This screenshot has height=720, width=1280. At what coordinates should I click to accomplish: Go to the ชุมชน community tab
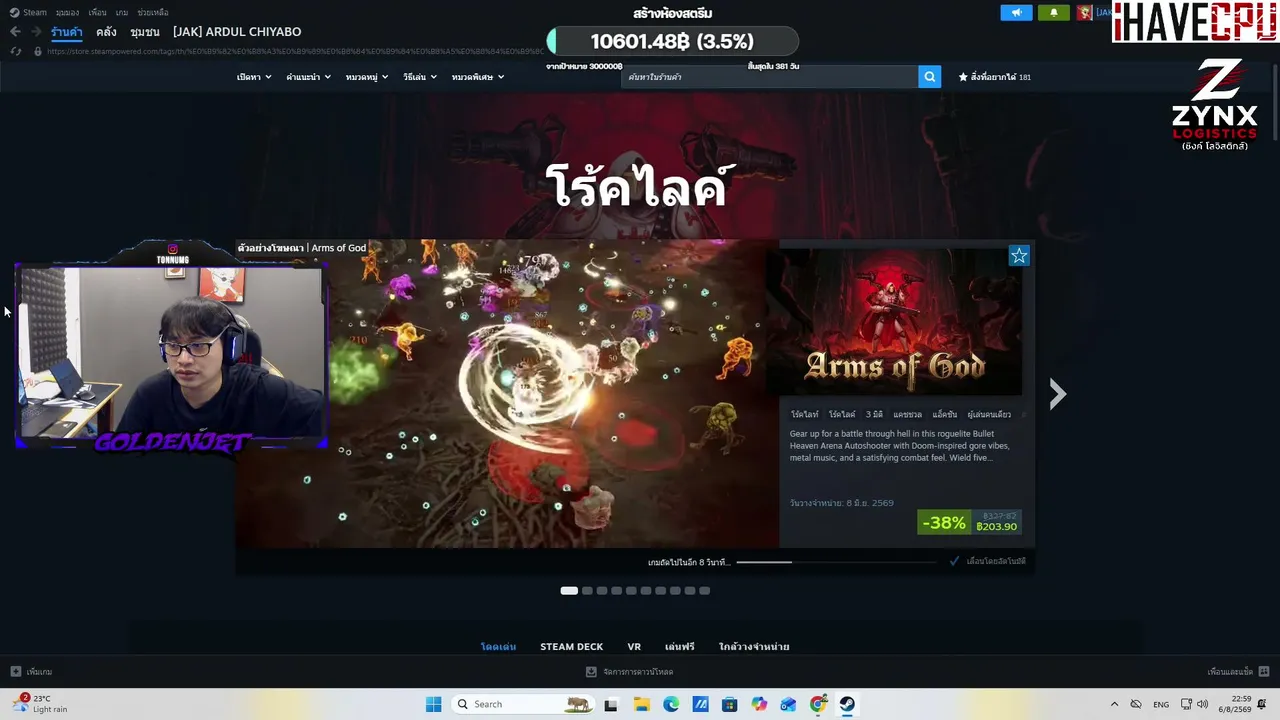pyautogui.click(x=145, y=32)
